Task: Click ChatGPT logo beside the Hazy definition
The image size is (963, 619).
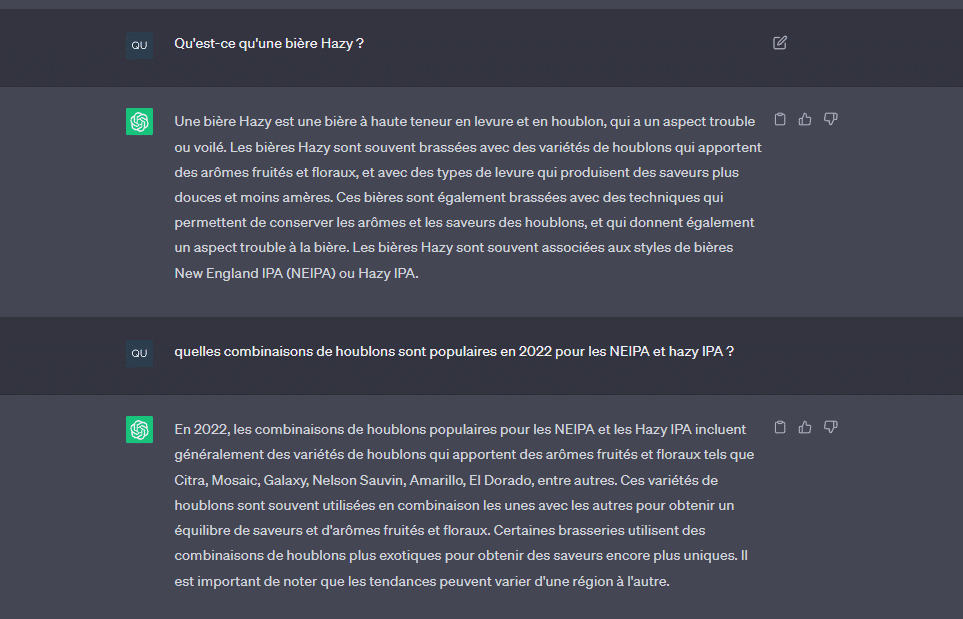Action: pyautogui.click(x=139, y=122)
